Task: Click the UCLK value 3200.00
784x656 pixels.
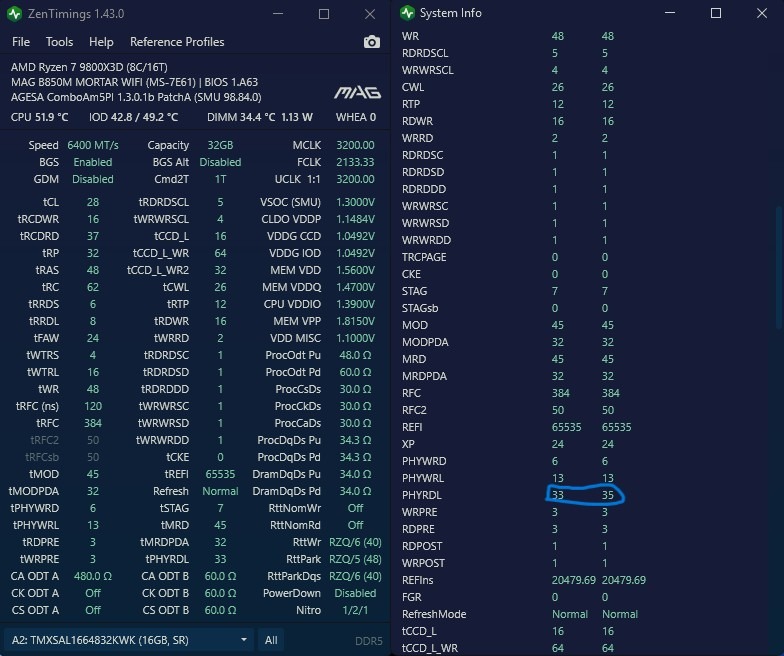Action: coord(356,179)
